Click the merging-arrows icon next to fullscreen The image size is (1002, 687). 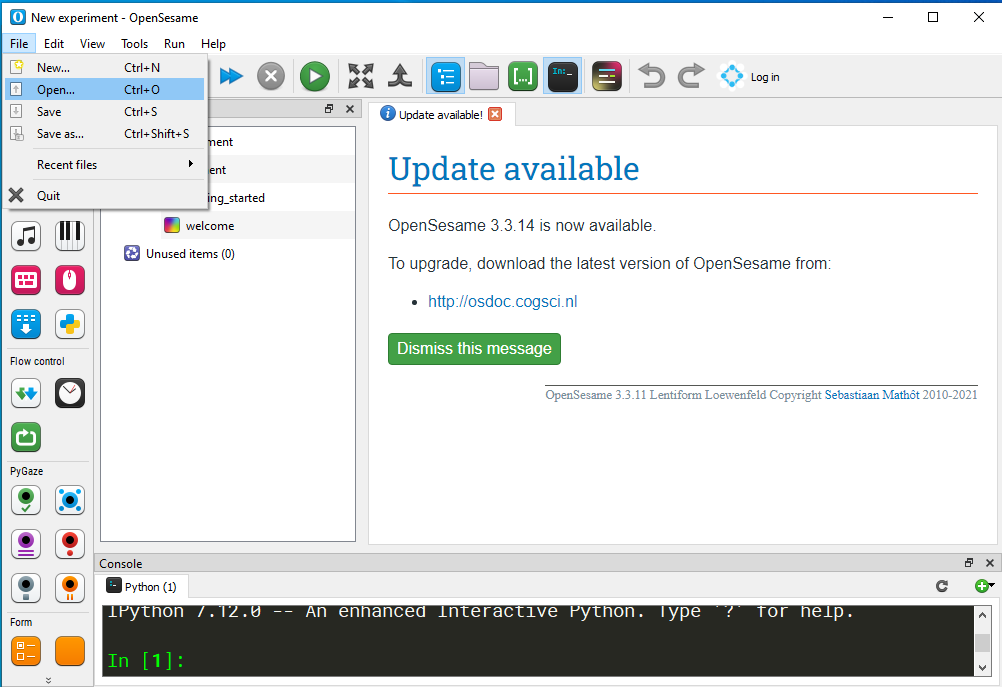[400, 77]
